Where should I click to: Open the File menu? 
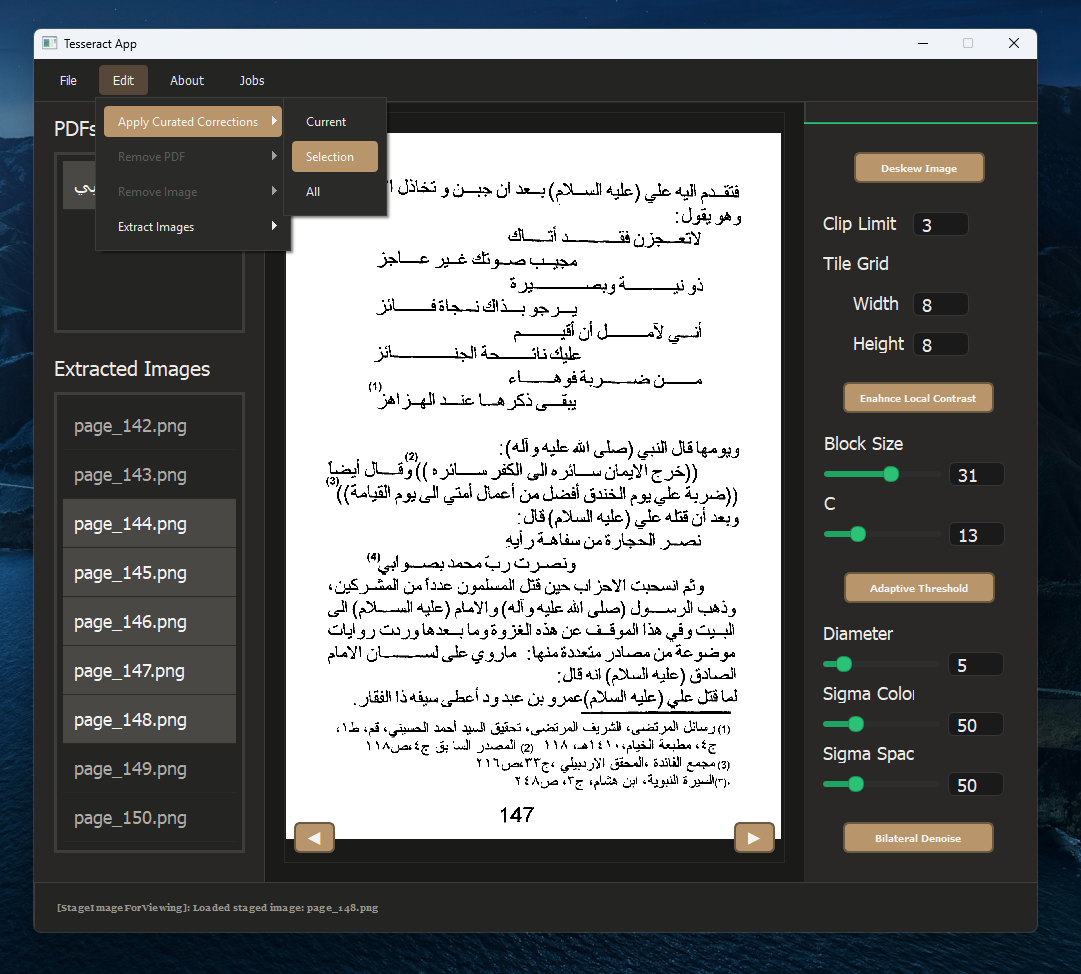tap(68, 81)
